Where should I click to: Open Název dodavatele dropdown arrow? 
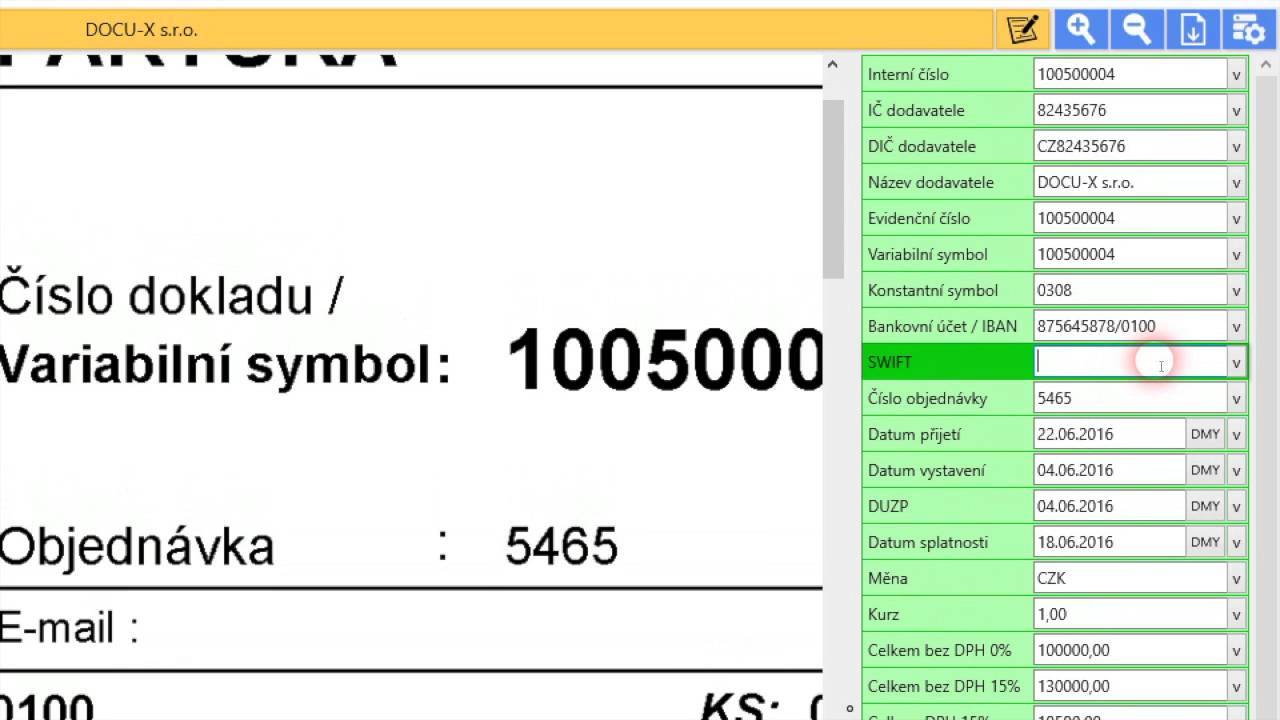(x=1236, y=182)
